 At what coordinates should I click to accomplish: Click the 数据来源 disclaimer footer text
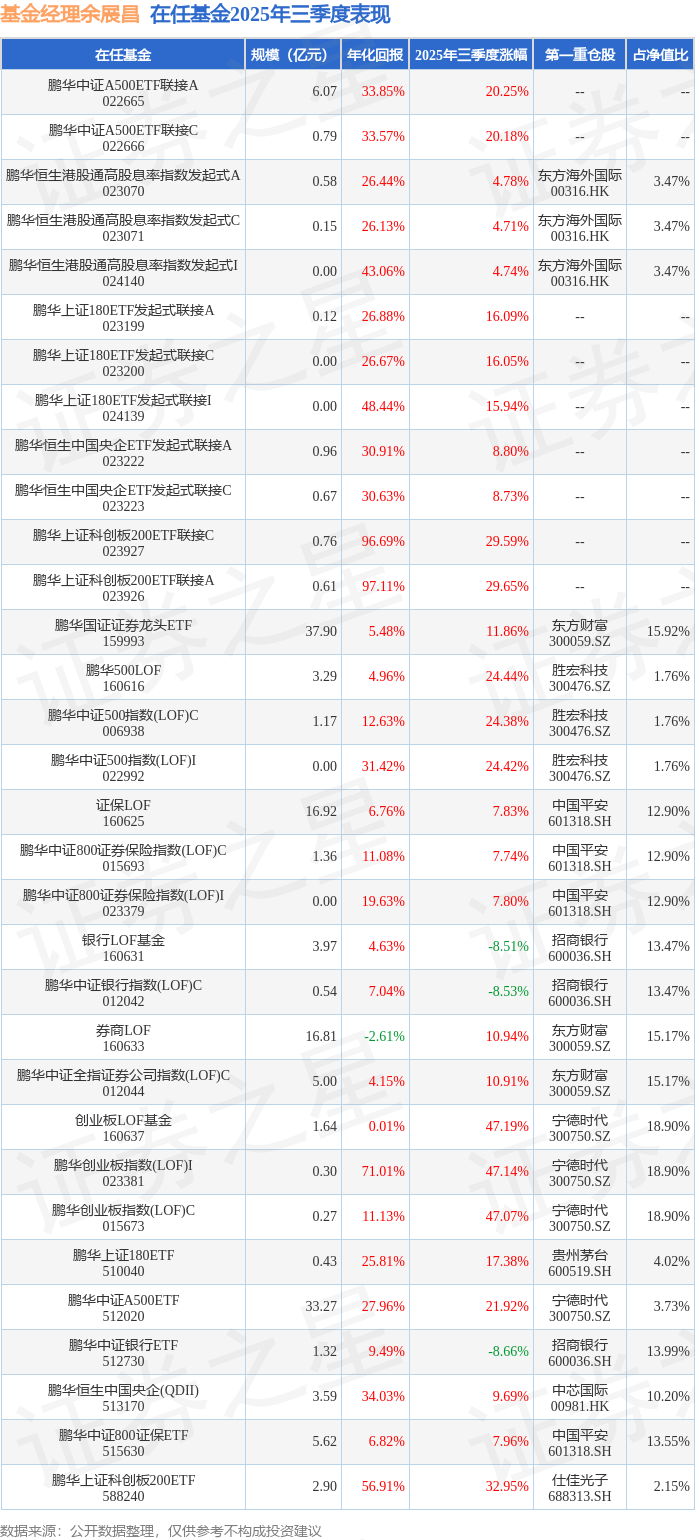pyautogui.click(x=161, y=1530)
